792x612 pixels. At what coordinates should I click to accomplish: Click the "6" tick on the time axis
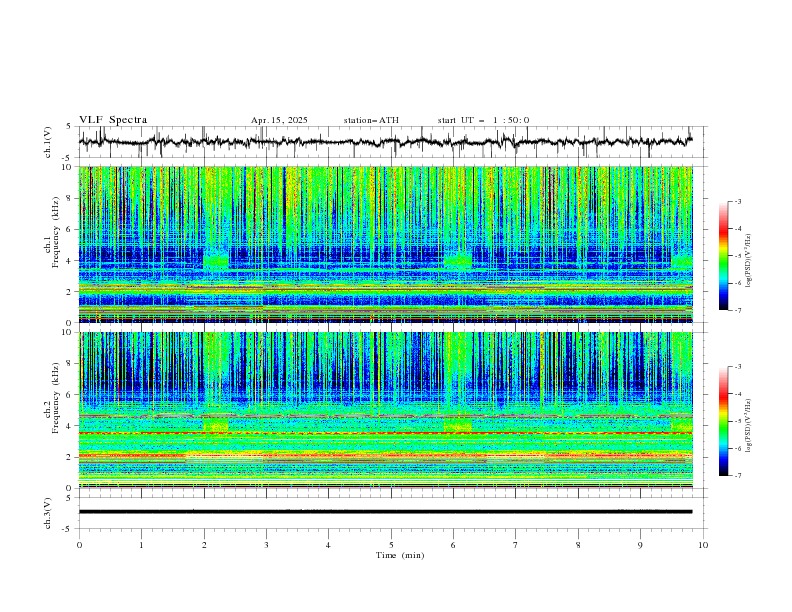(x=453, y=545)
